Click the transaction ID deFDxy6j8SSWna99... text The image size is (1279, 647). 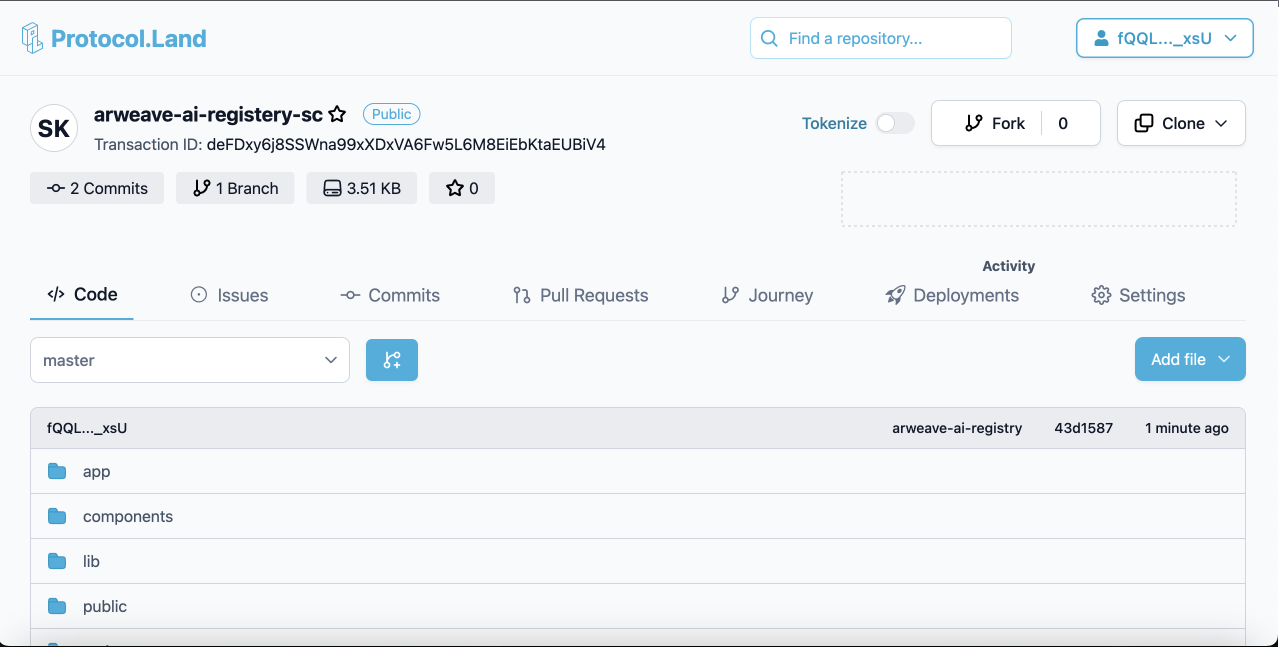pos(406,144)
